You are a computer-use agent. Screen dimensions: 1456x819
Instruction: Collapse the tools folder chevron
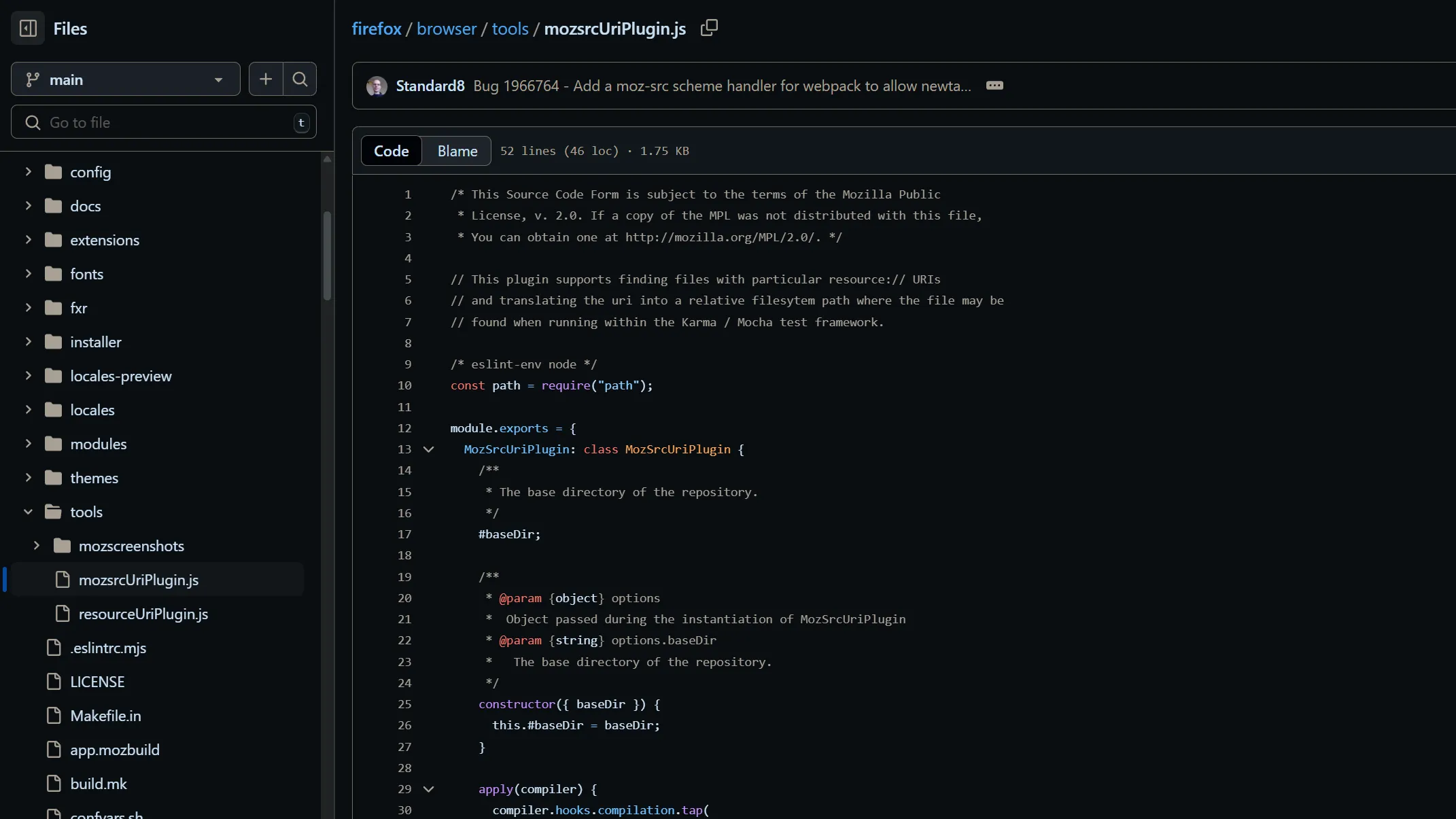(28, 512)
